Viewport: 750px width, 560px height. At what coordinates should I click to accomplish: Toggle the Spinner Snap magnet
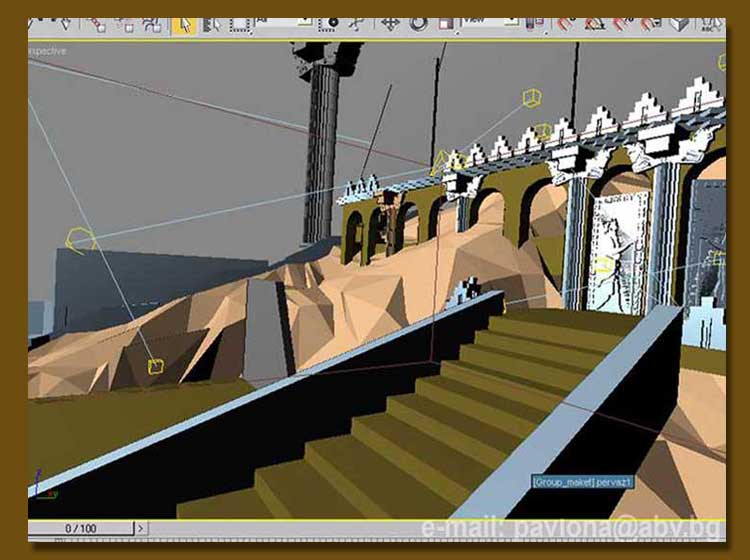click(x=651, y=24)
